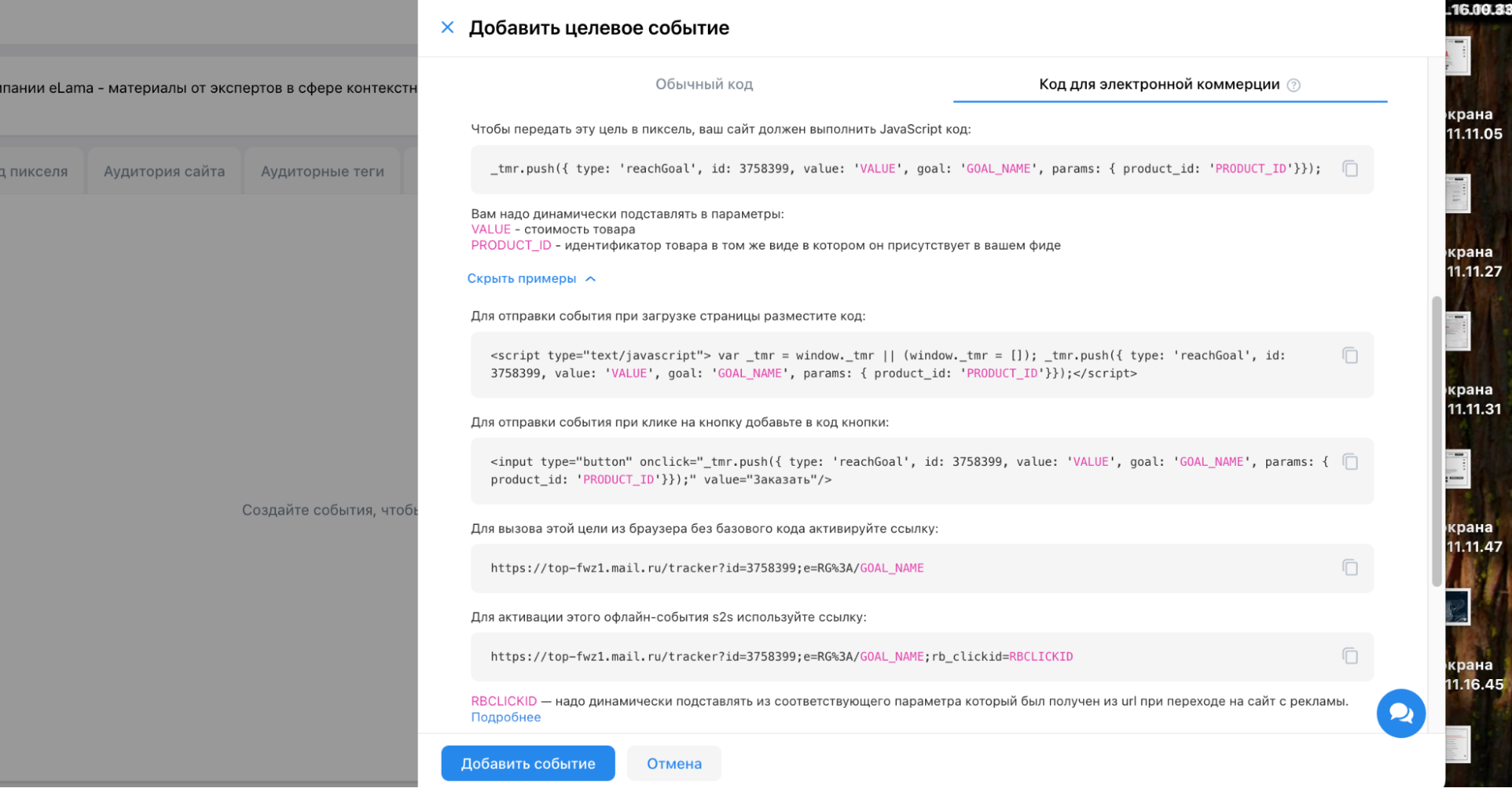Click the Добавить событие button
The width and height of the screenshot is (1512, 788).
tap(527, 763)
